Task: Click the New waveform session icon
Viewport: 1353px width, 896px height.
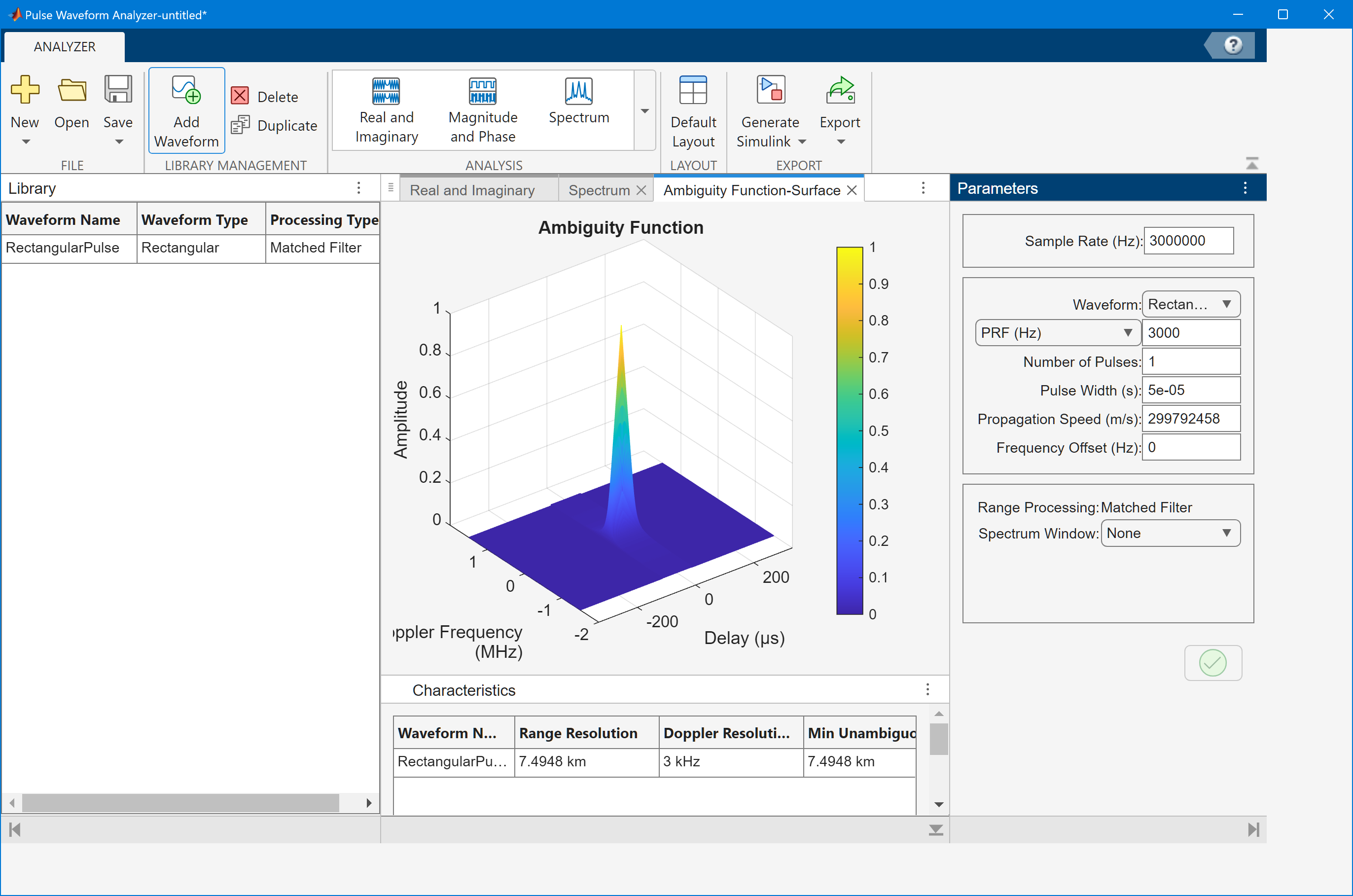Action: [25, 90]
